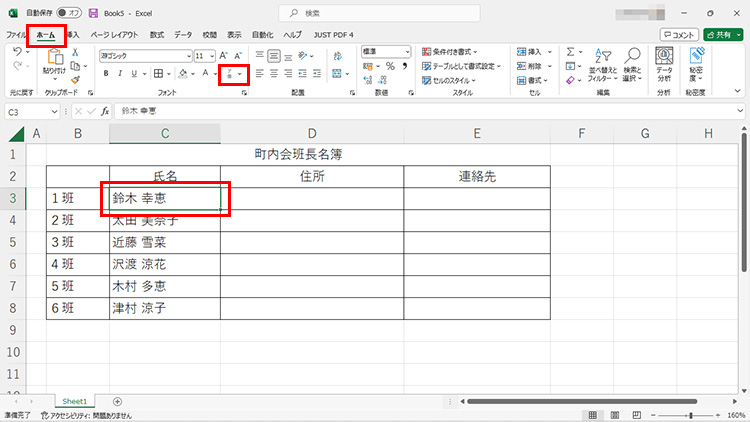750x422 pixels.
Task: Open the Data (データ) ribbon tab
Action: pyautogui.click(x=183, y=34)
